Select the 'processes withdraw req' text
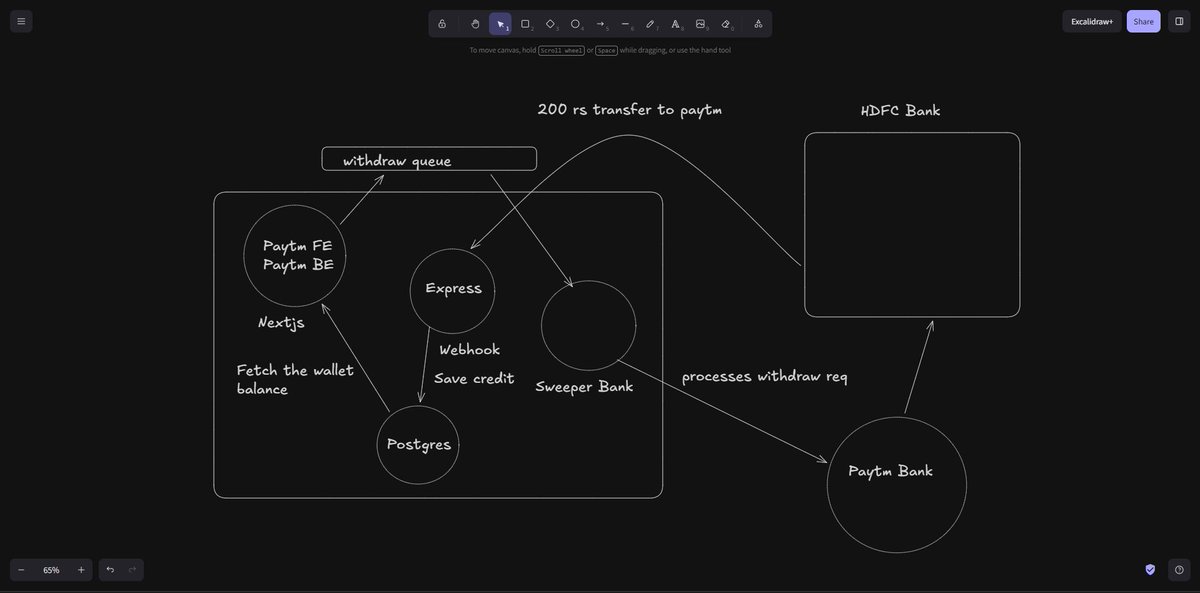This screenshot has width=1200, height=593. [764, 376]
